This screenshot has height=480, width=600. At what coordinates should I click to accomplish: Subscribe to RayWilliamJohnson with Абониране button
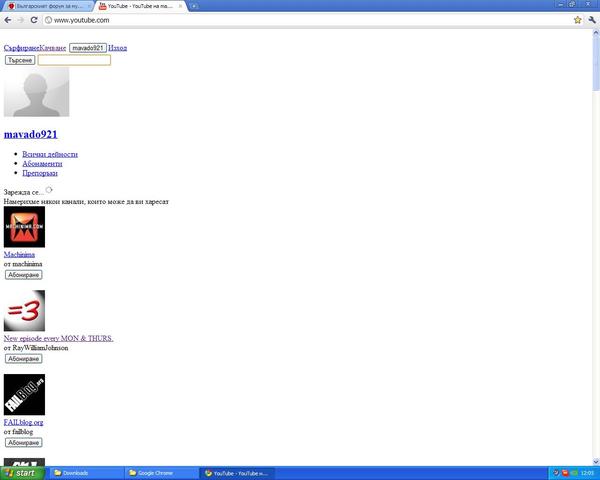(23, 359)
